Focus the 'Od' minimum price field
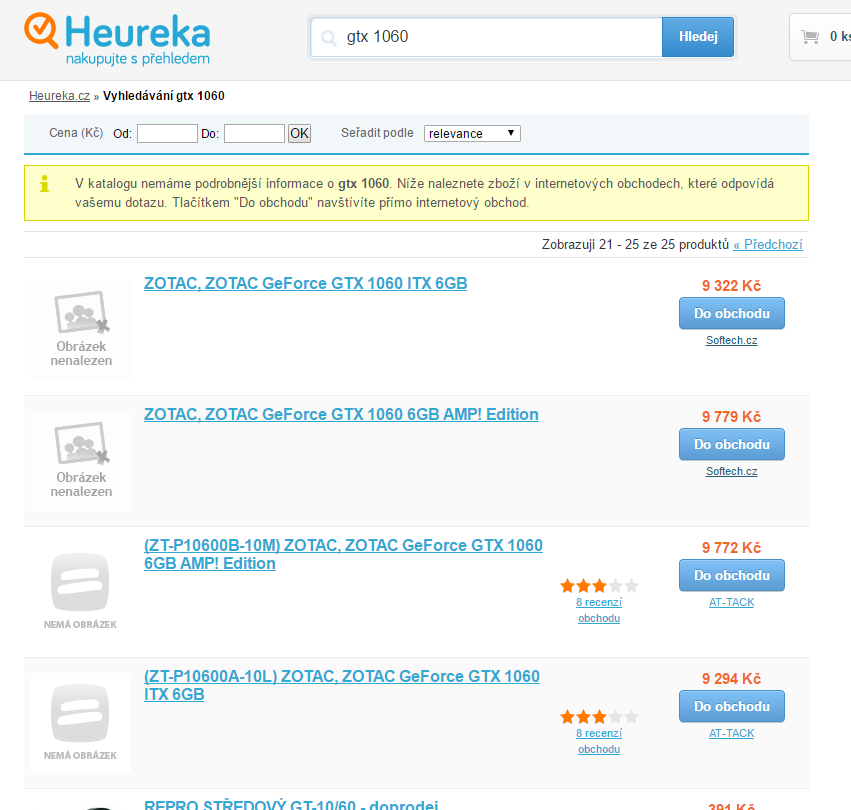This screenshot has width=851, height=810. (167, 133)
